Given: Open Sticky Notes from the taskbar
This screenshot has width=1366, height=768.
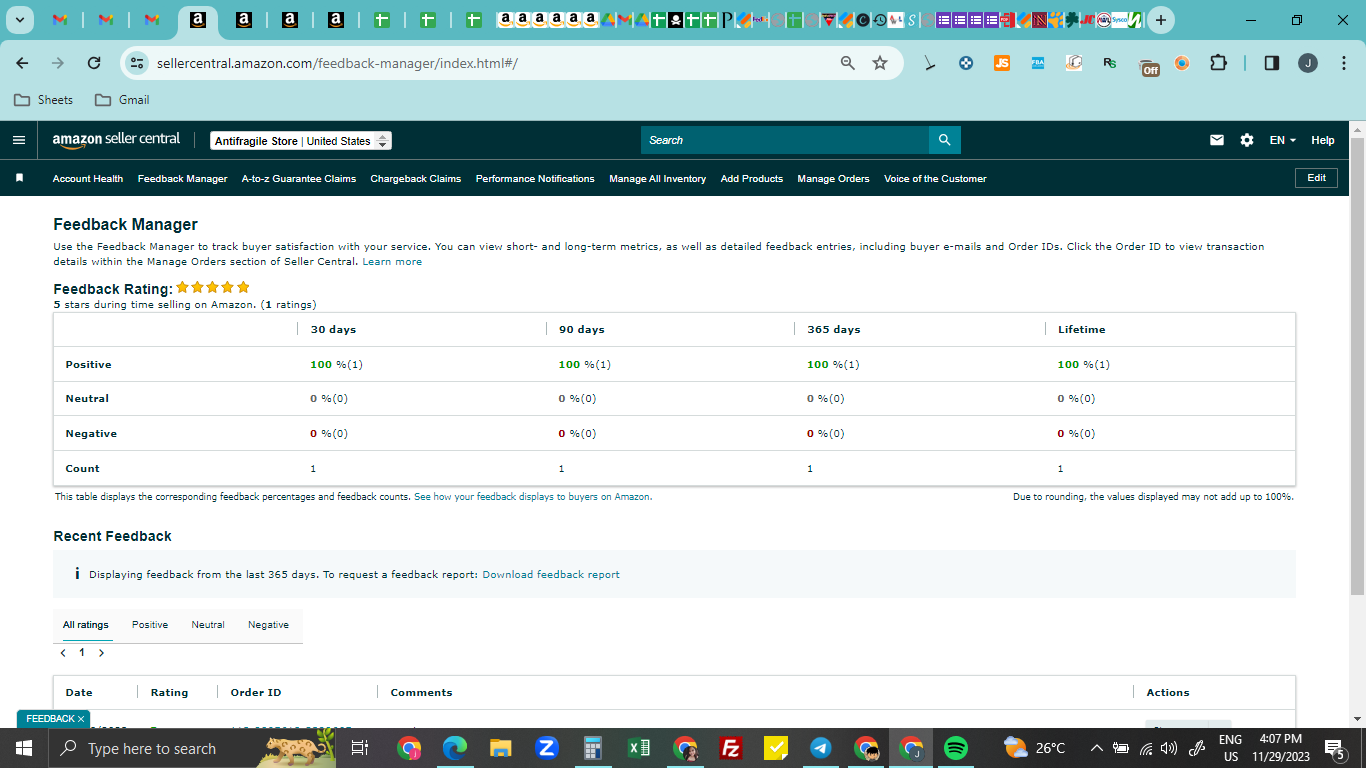Looking at the screenshot, I should click(776, 748).
